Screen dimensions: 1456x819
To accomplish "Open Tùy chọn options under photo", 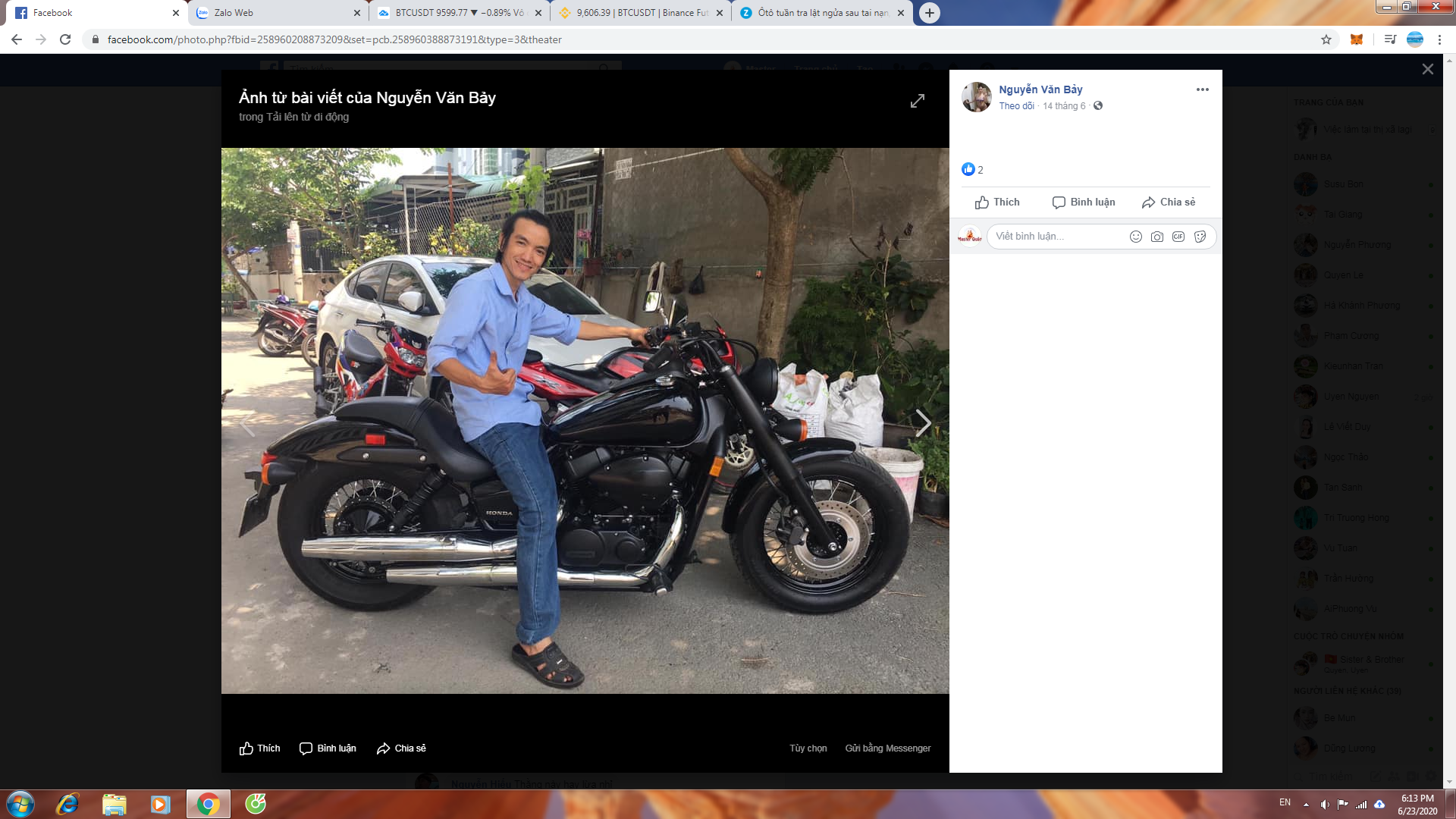I will [808, 748].
